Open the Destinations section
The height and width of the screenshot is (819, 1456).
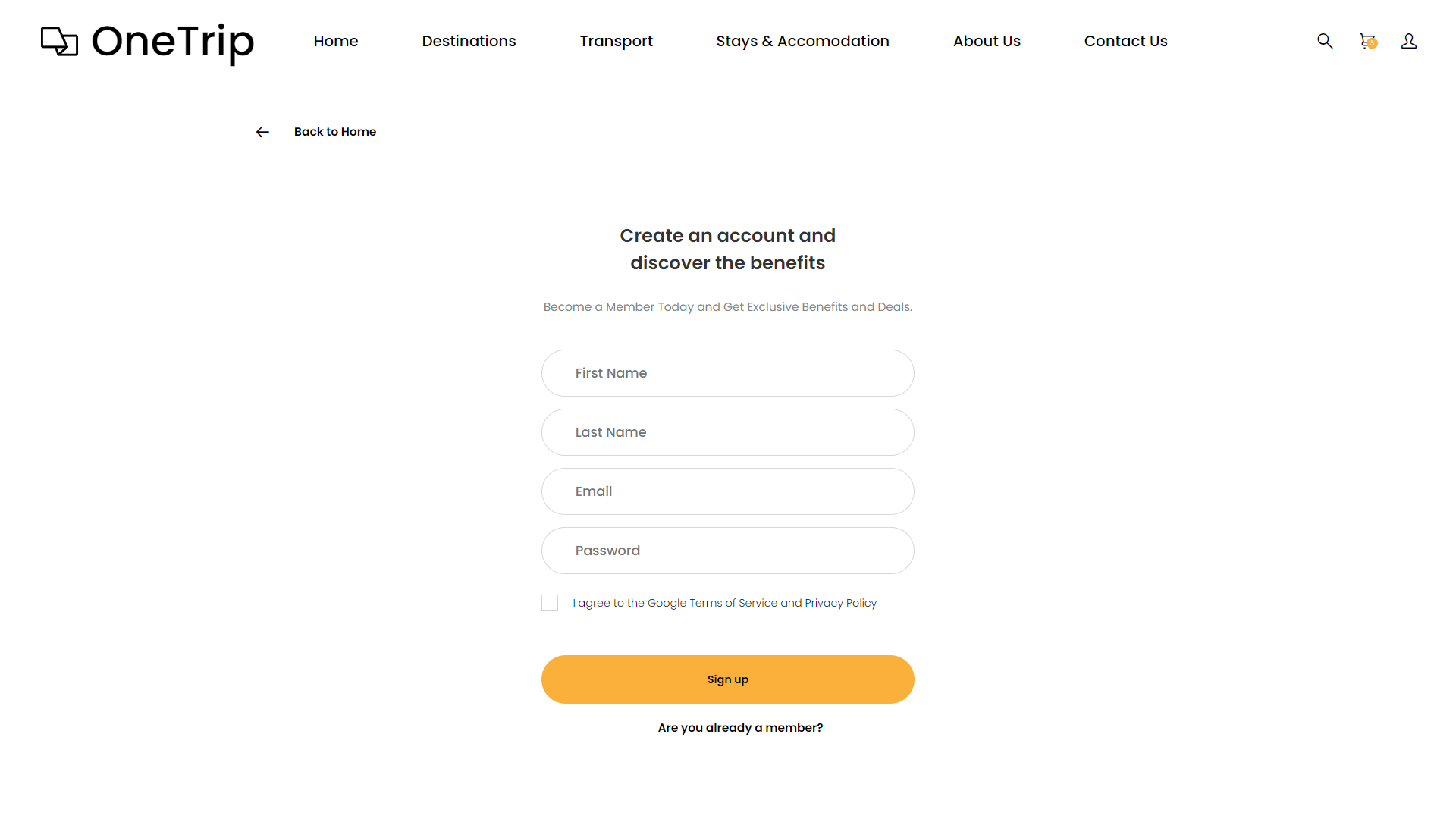(x=469, y=41)
